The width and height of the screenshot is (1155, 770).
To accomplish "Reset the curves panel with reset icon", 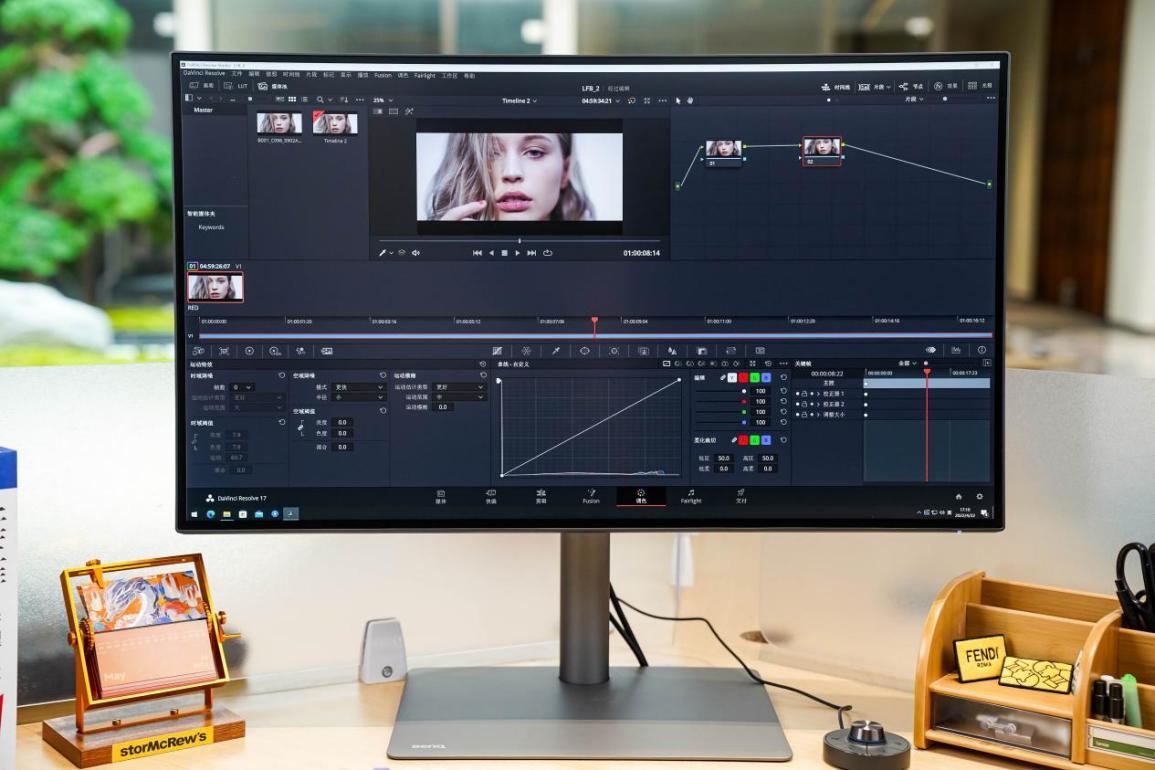I will point(768,364).
